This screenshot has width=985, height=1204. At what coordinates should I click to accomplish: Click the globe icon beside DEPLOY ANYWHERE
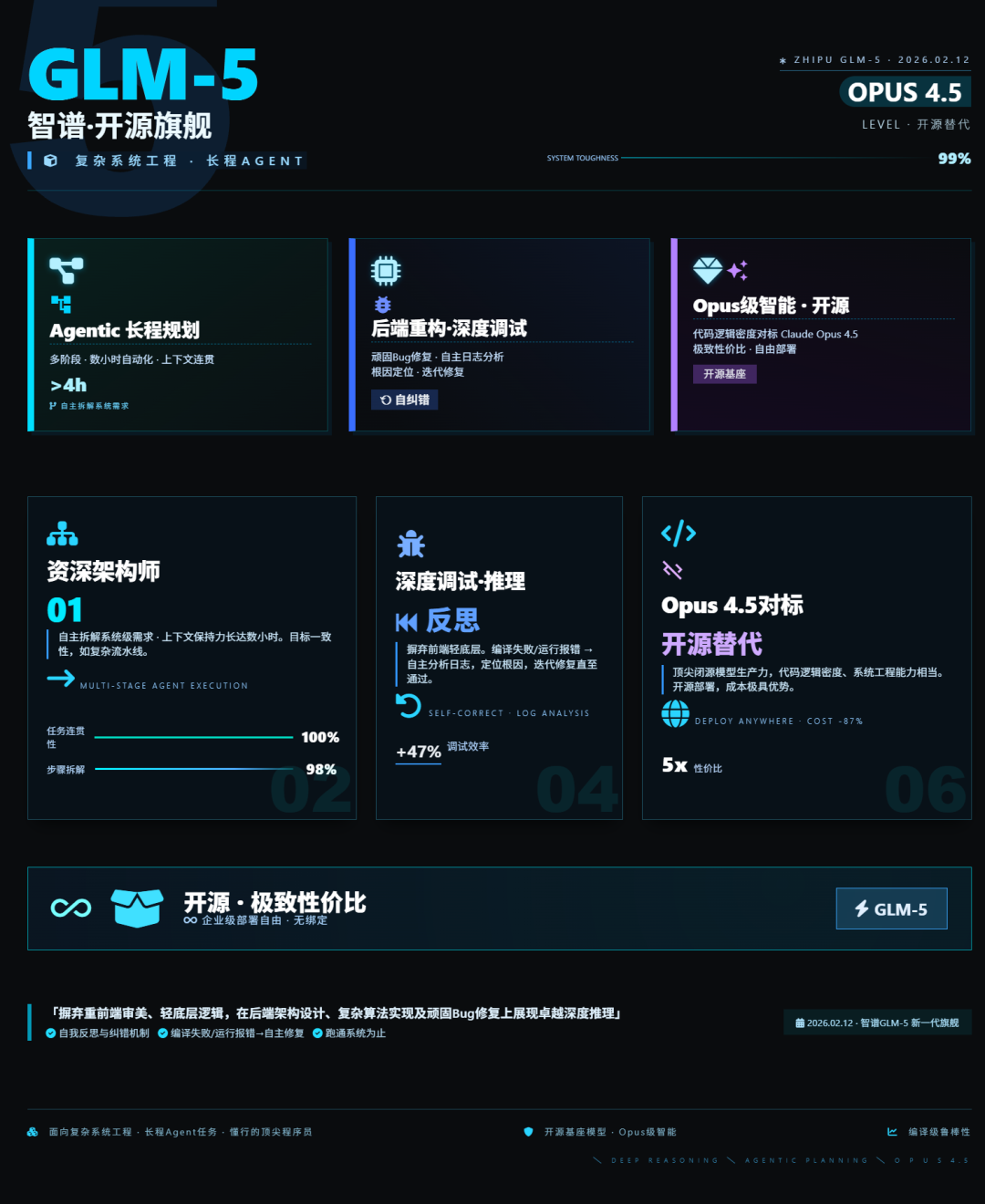point(675,713)
